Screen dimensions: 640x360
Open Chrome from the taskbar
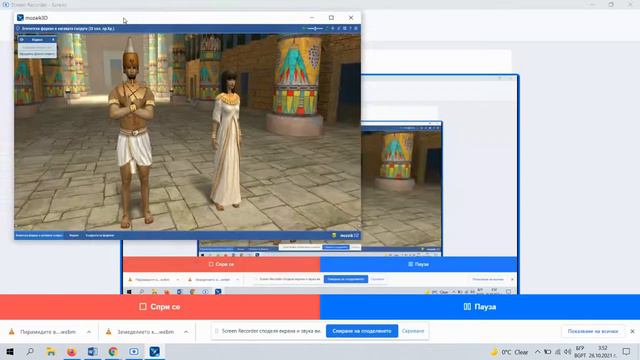pos(113,351)
